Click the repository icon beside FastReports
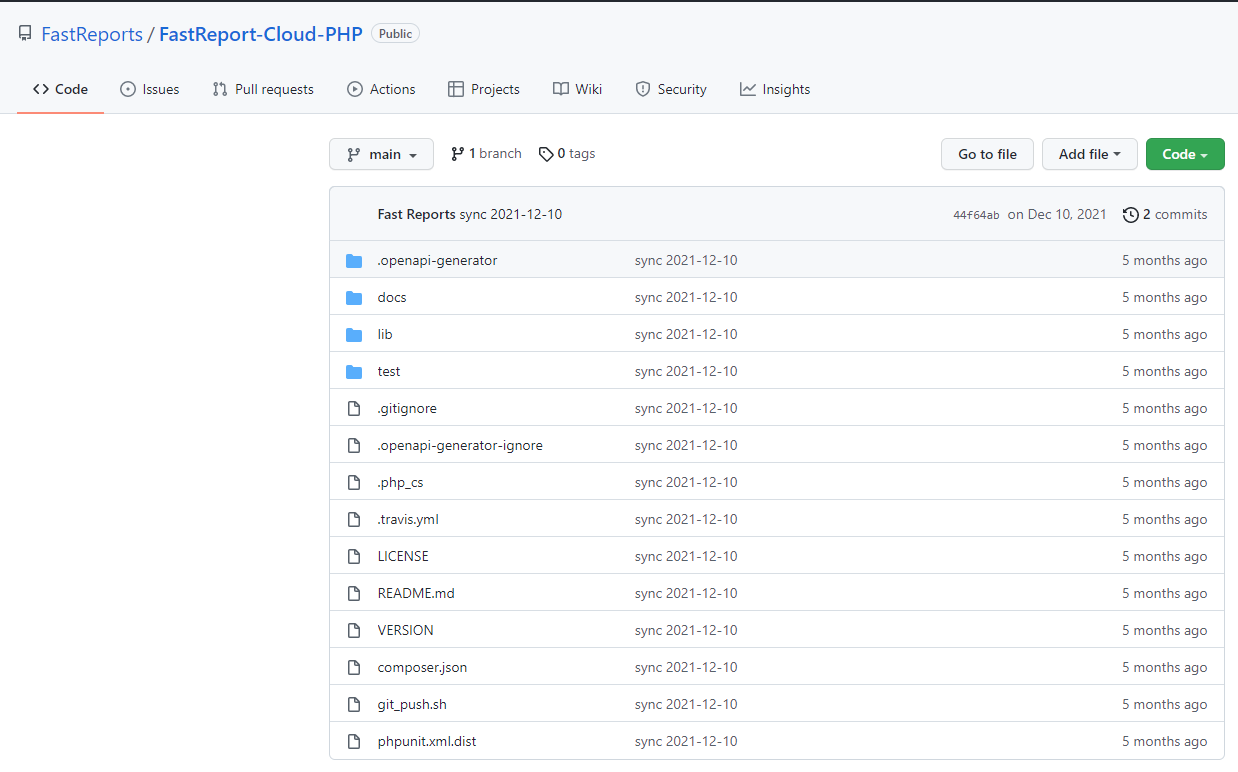 click(25, 34)
